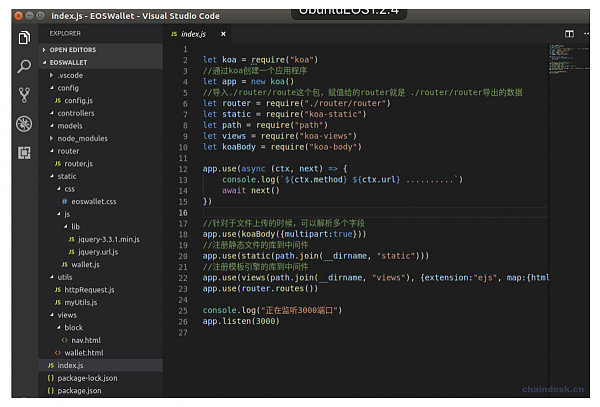The image size is (600, 407).
Task: Open the Explorer view in activity bar
Action: (24, 37)
